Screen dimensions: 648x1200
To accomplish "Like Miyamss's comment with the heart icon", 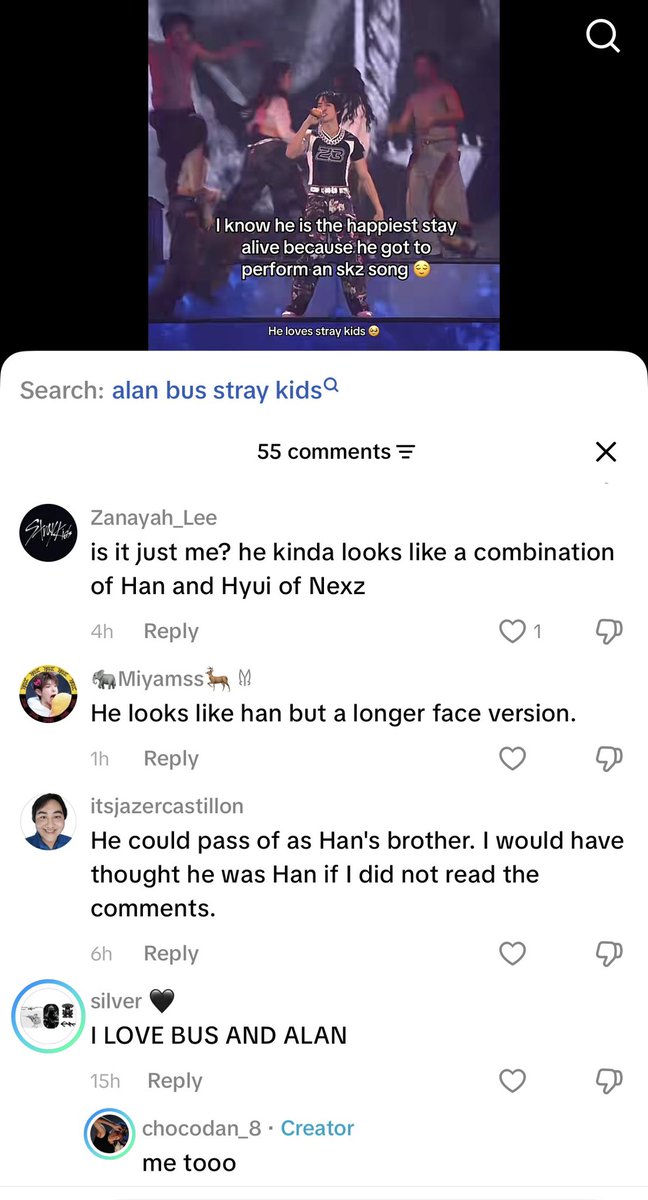I will pyautogui.click(x=512, y=759).
